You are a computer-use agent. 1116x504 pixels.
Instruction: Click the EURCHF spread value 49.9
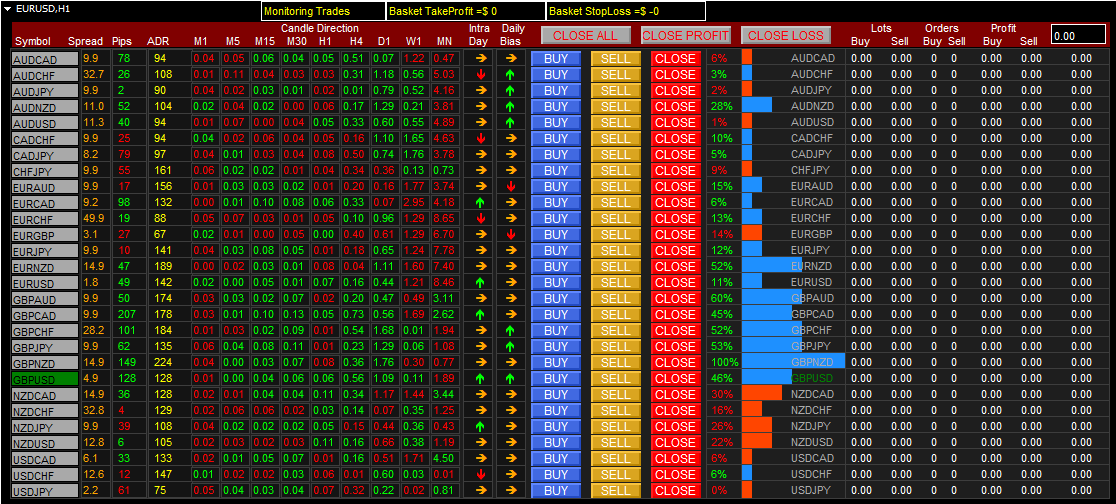tap(94, 219)
